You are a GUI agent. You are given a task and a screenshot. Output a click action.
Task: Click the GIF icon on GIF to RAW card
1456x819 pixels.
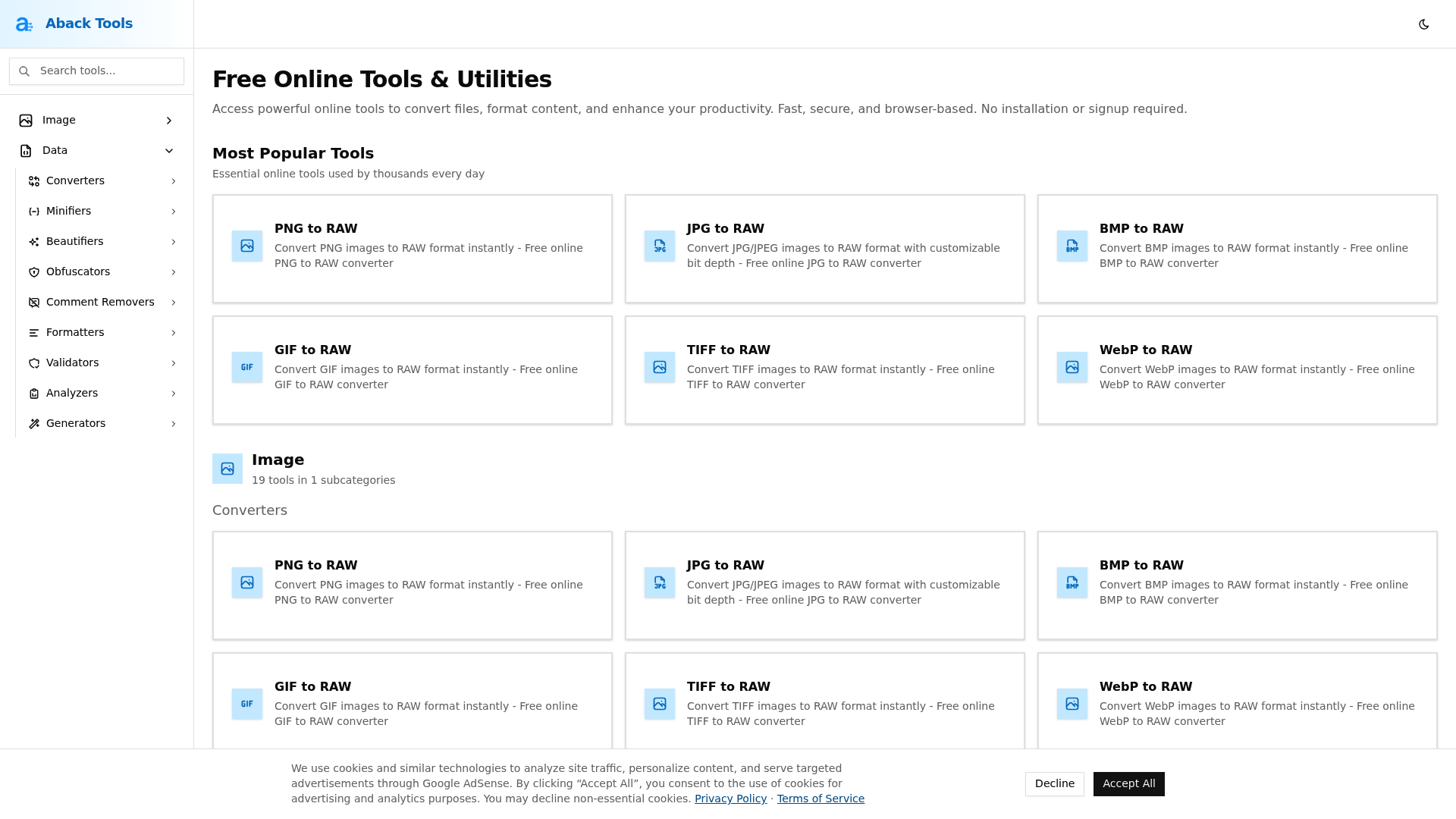click(246, 367)
